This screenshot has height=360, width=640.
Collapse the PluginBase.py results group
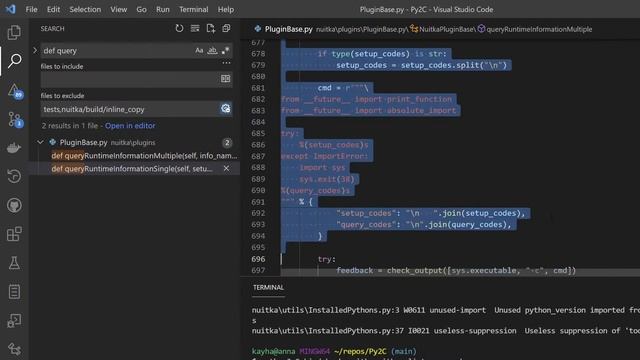coord(40,142)
